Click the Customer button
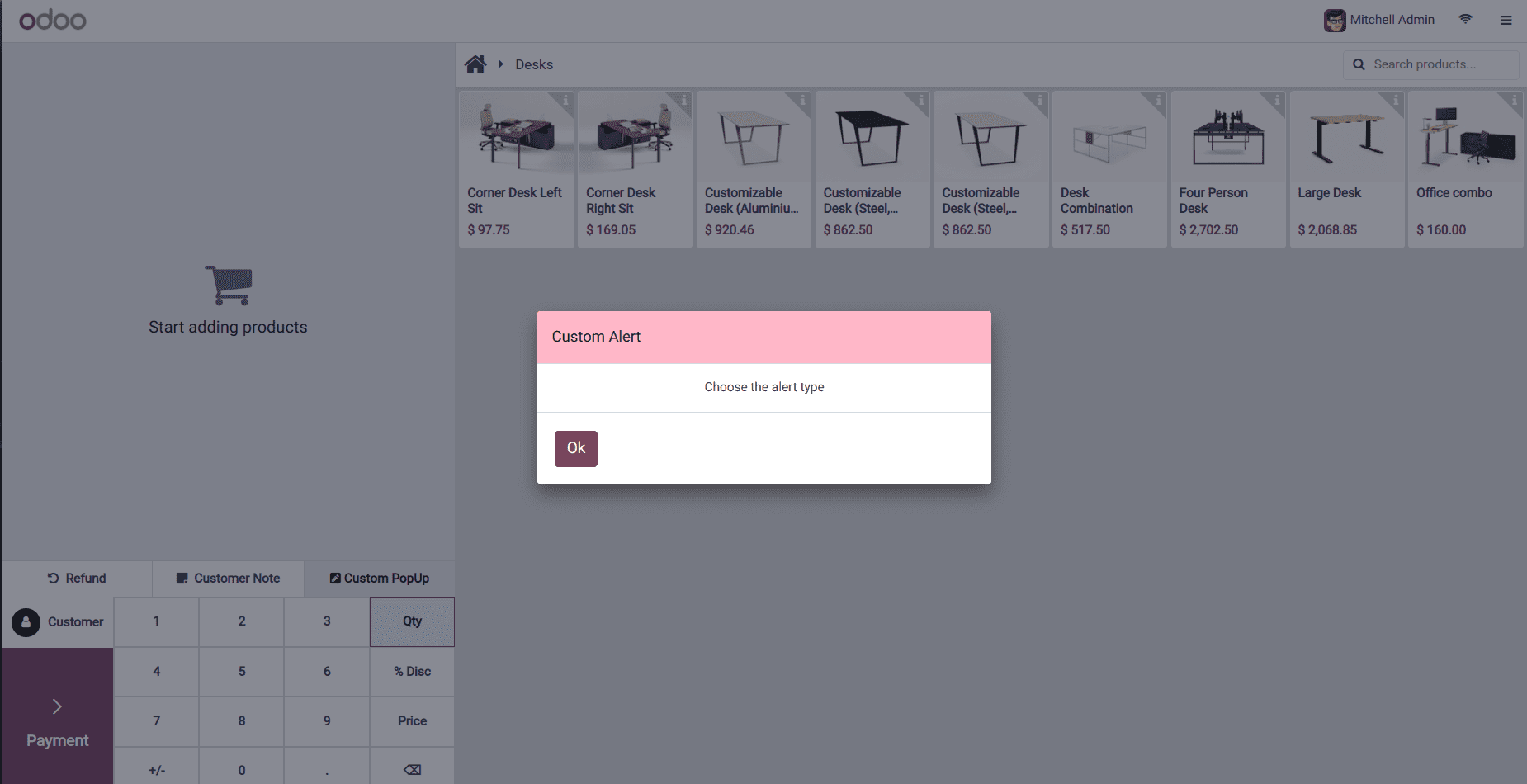Image resolution: width=1527 pixels, height=784 pixels. (x=58, y=622)
